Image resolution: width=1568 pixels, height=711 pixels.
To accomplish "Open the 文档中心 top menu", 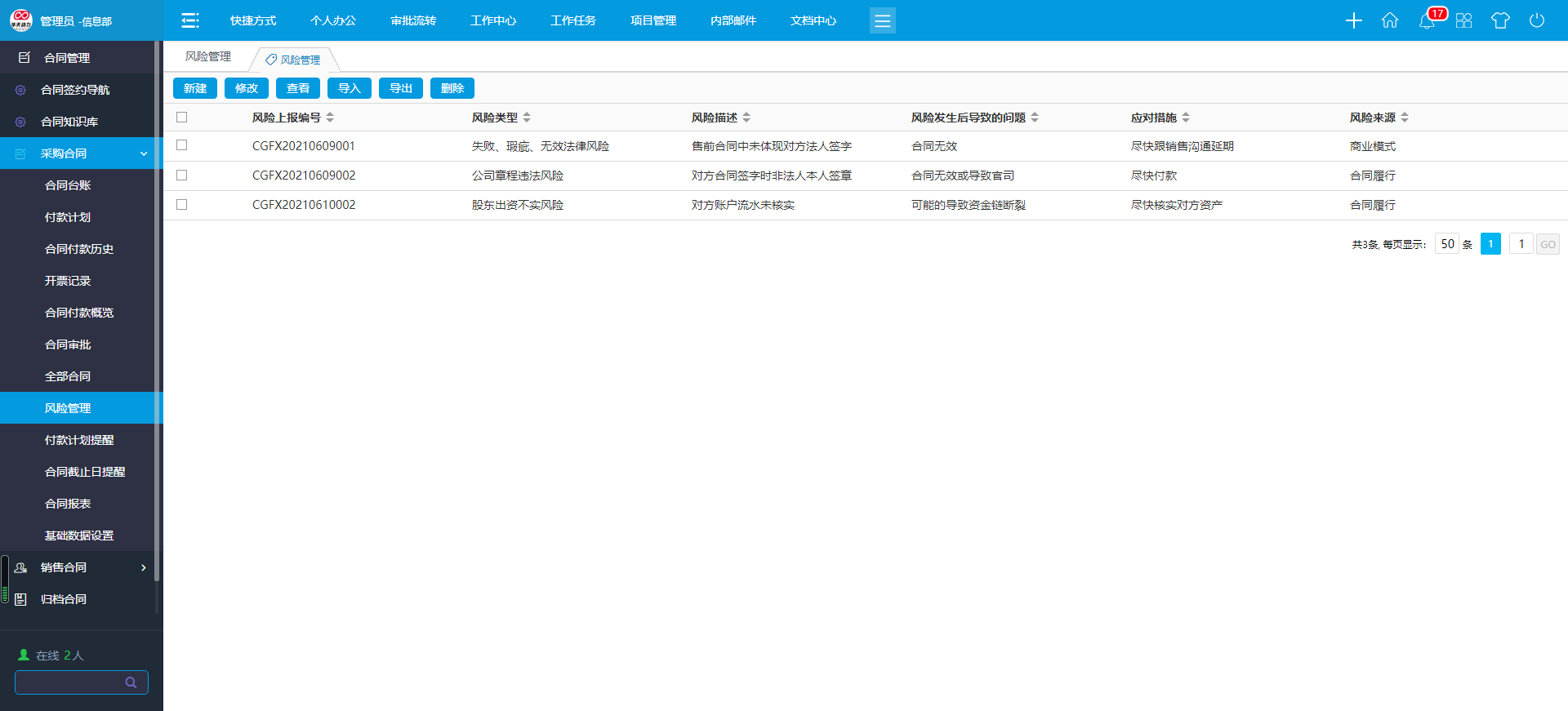I will pyautogui.click(x=813, y=20).
